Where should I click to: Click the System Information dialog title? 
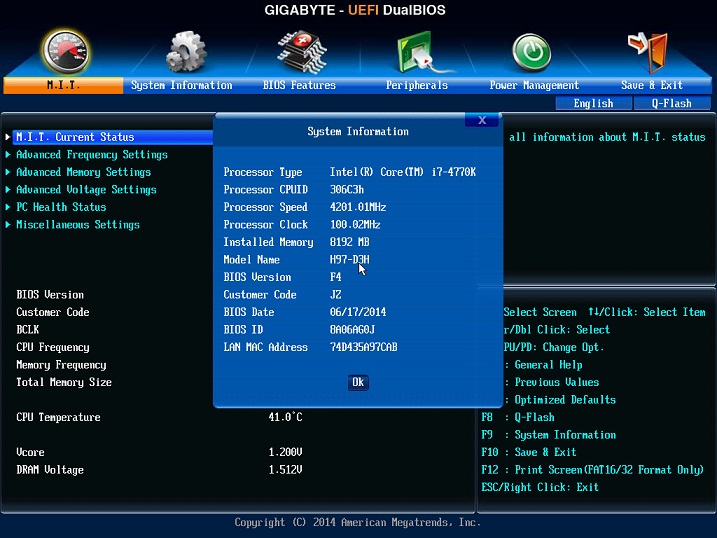(358, 132)
